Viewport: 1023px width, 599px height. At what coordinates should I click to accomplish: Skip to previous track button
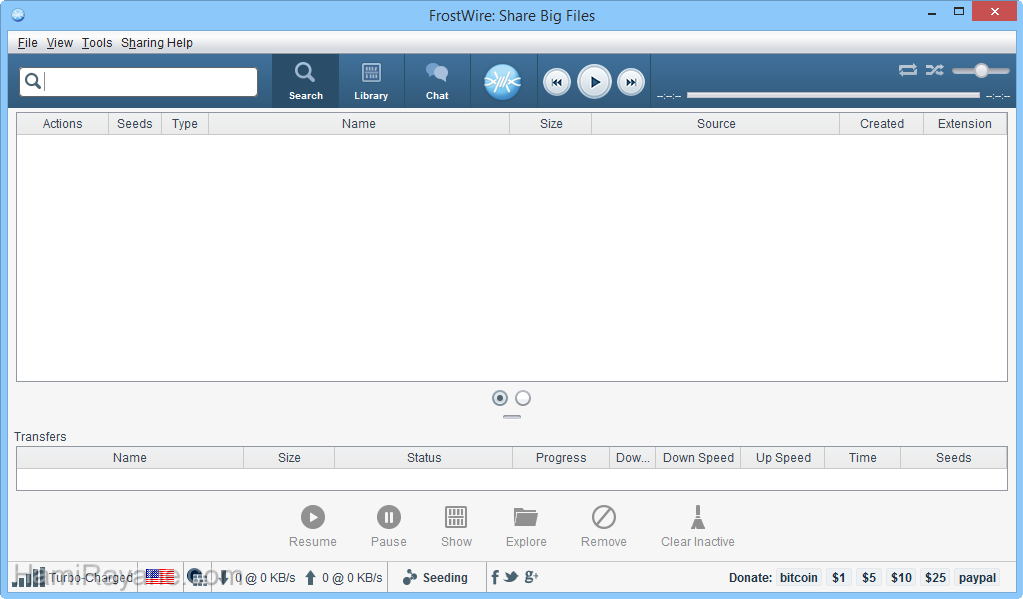[557, 82]
